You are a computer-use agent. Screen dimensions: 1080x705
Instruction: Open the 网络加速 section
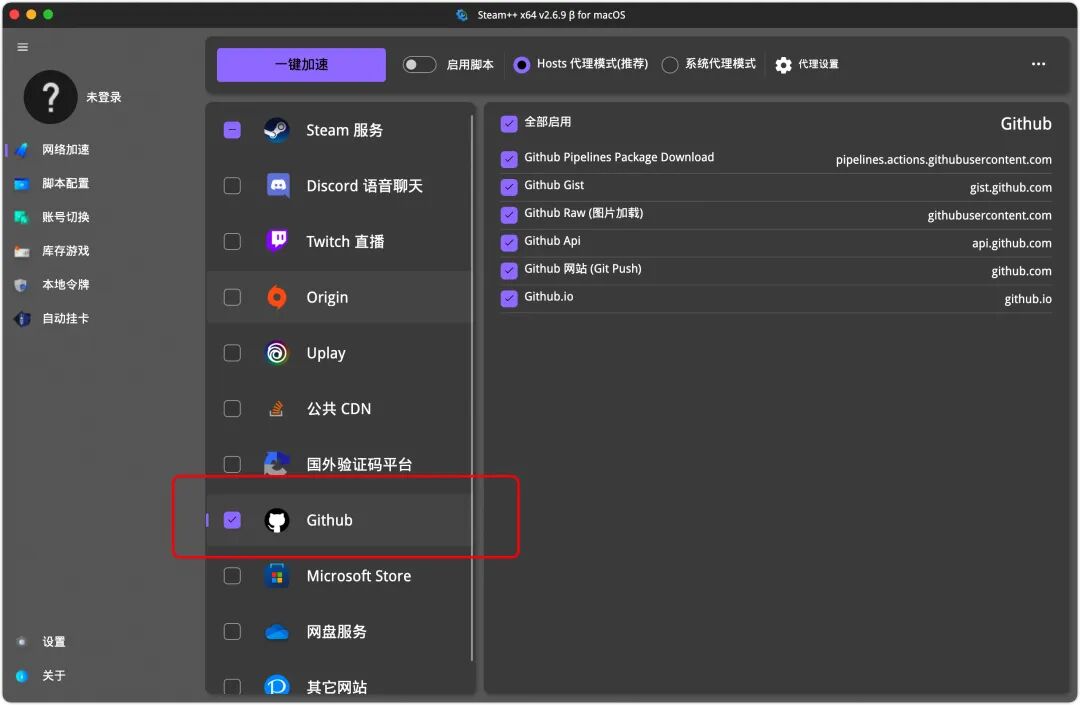(65, 149)
